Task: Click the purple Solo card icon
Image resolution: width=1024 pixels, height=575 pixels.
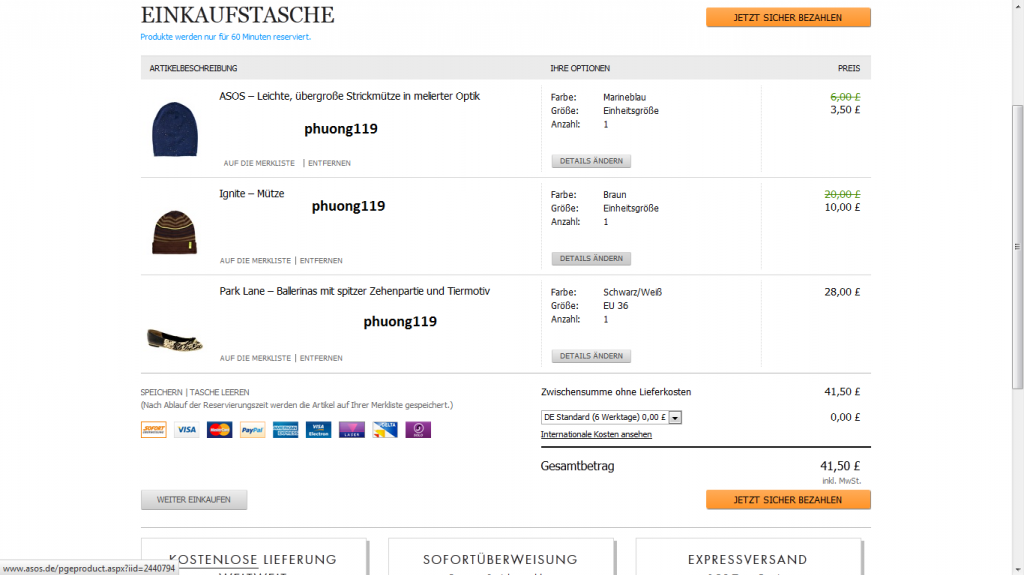Action: pyautogui.click(x=418, y=430)
